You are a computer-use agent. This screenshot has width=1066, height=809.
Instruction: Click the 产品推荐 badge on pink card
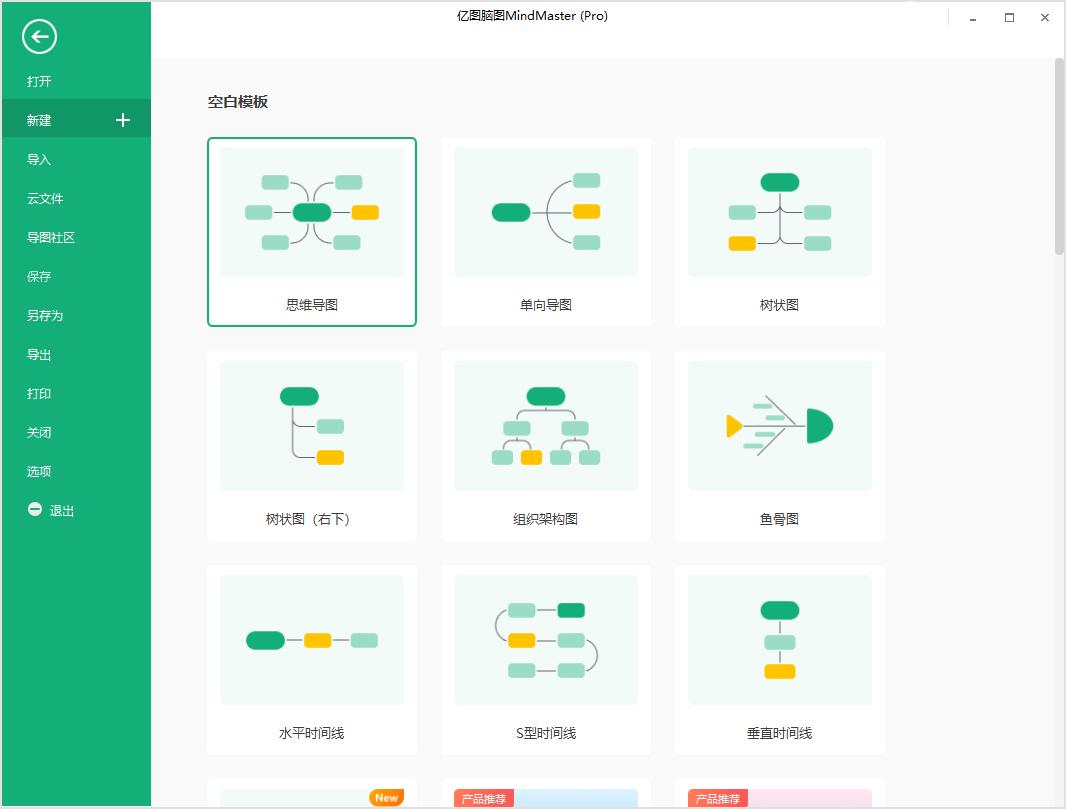[x=718, y=799]
